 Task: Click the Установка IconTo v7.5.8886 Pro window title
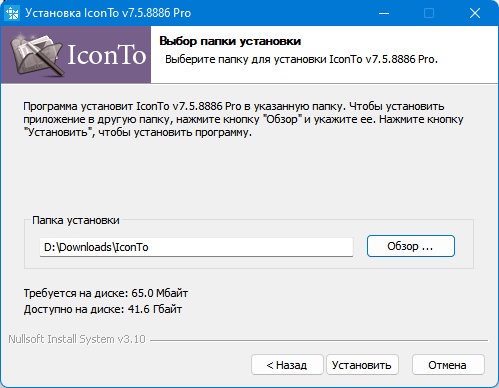(108, 13)
